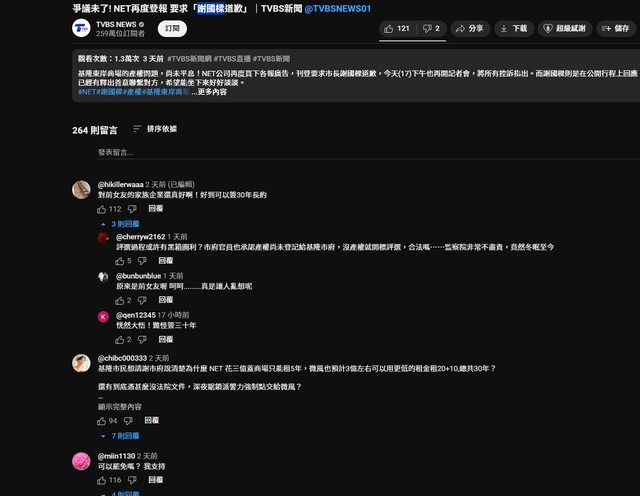Open TVBS NEWS channel avatar
This screenshot has width=640, height=496.
(81, 28)
